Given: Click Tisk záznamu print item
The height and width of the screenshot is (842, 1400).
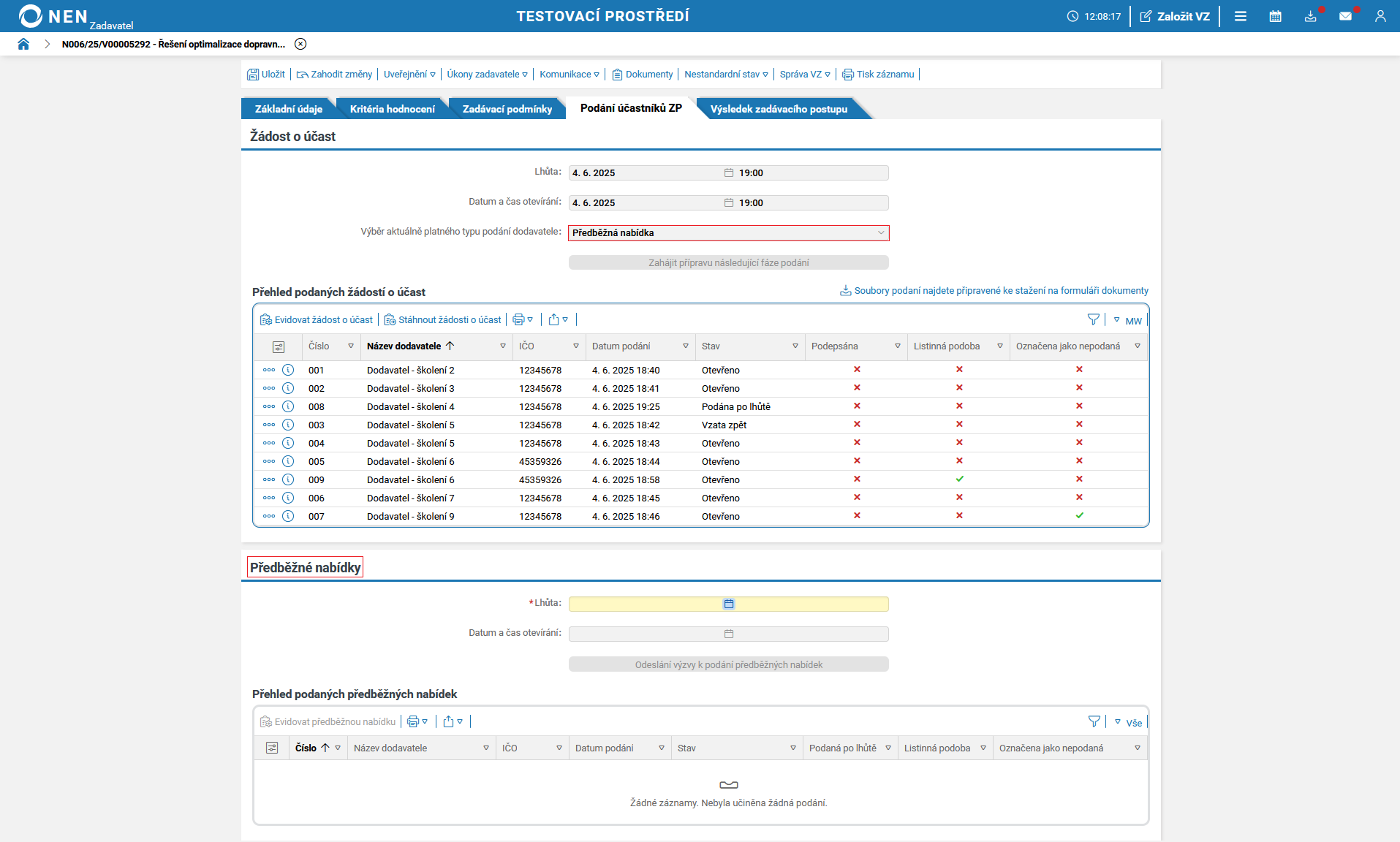Looking at the screenshot, I should [x=878, y=75].
